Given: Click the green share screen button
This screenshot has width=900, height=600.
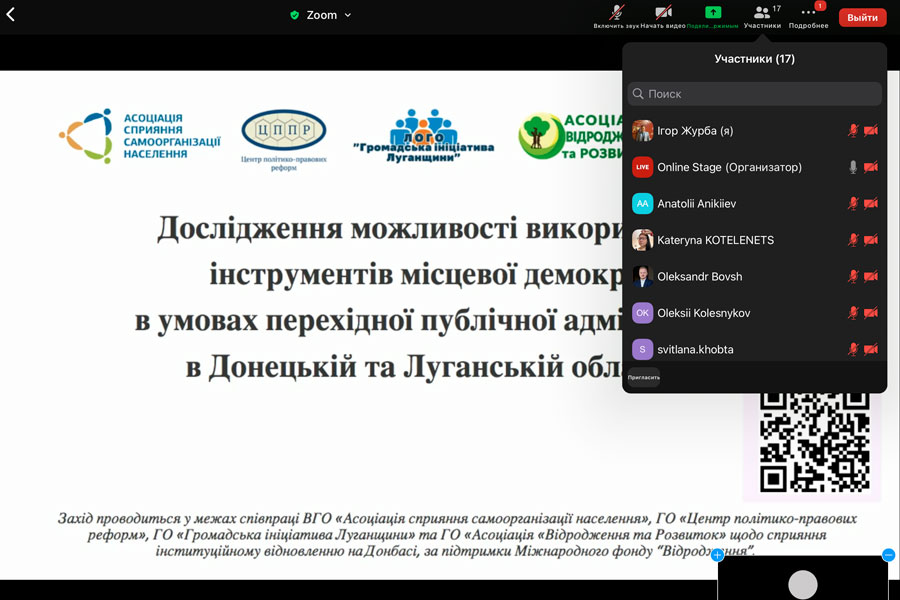Looking at the screenshot, I should [713, 16].
